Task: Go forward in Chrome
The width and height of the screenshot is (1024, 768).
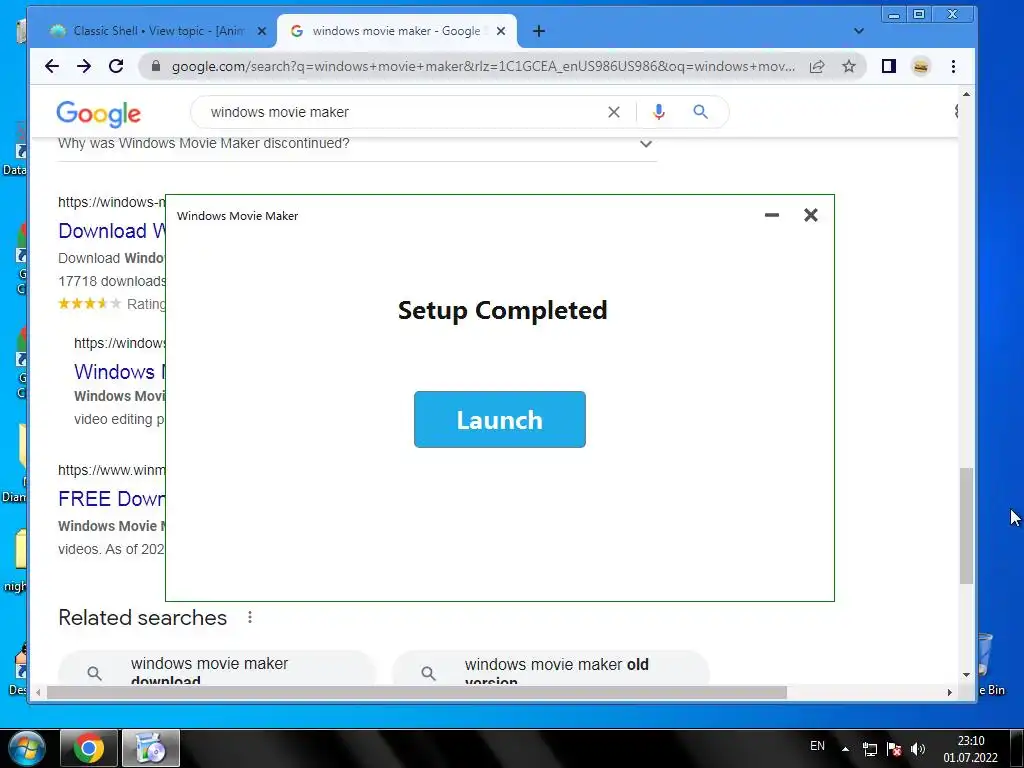Action: pos(84,66)
